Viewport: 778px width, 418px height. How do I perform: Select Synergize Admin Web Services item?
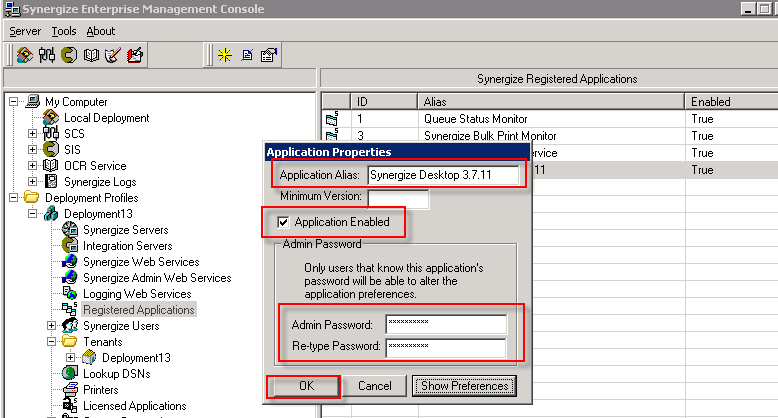pos(157,278)
